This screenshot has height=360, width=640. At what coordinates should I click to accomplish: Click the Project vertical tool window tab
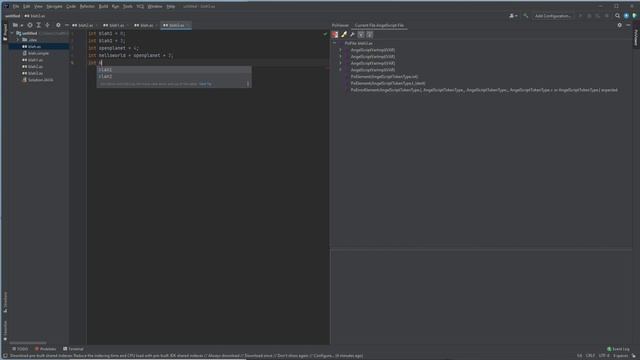coord(5,32)
